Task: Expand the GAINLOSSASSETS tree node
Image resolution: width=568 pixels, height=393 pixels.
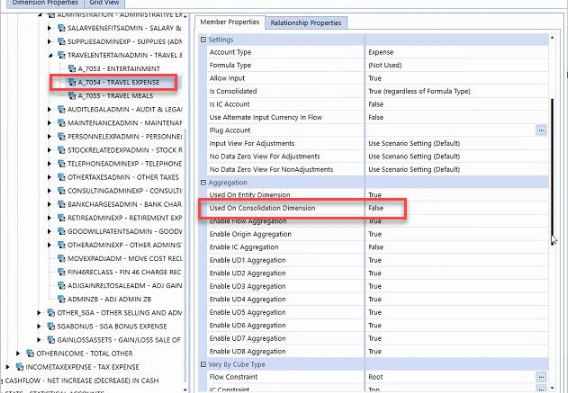Action: [39, 340]
